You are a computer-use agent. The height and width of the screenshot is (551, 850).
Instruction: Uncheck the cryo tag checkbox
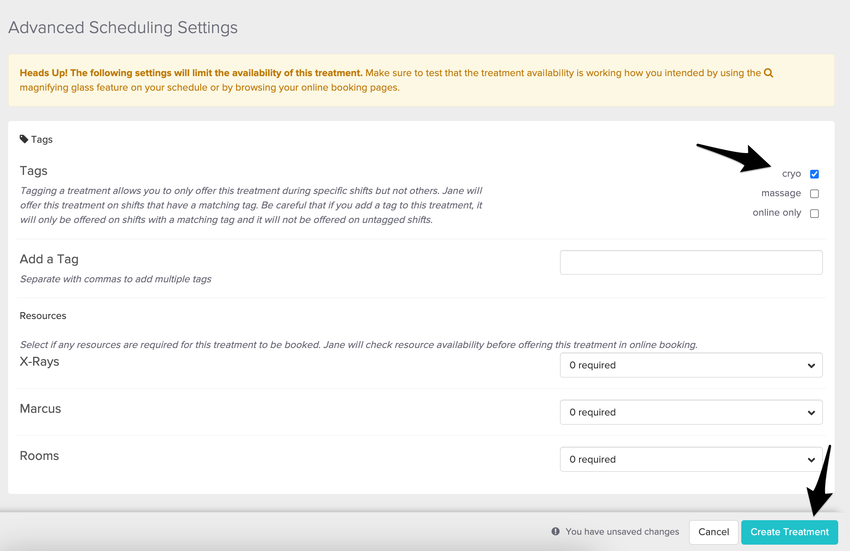pos(814,174)
